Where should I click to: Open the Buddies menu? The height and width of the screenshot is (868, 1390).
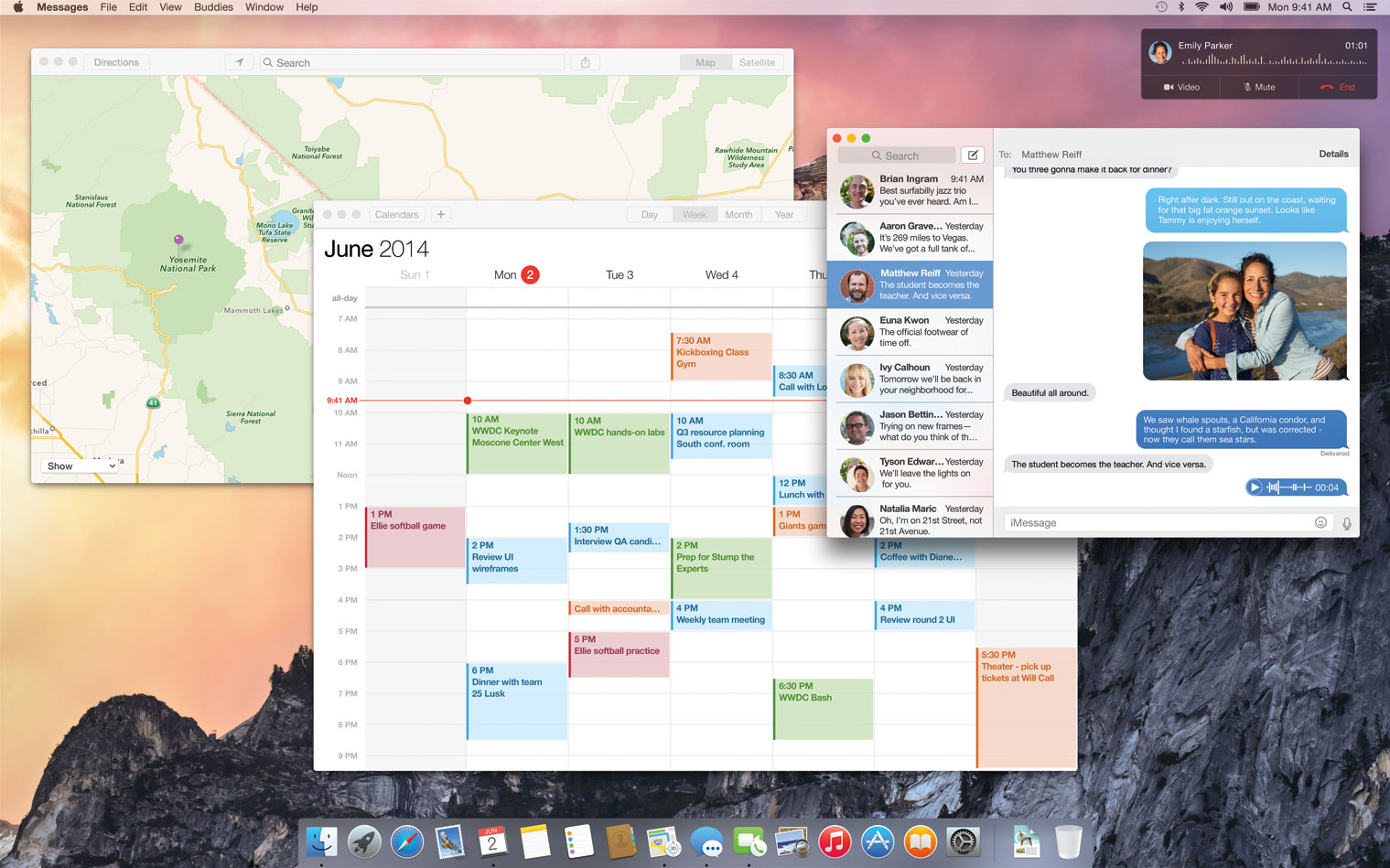[x=213, y=7]
